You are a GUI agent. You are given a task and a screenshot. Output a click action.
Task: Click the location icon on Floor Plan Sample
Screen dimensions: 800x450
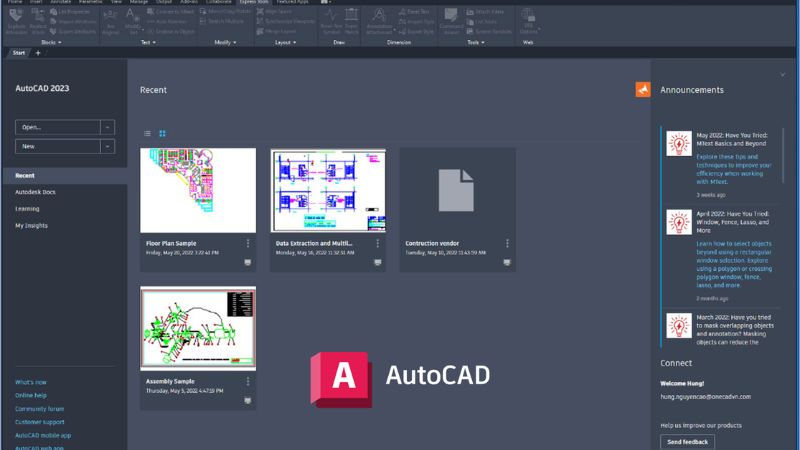[248, 262]
